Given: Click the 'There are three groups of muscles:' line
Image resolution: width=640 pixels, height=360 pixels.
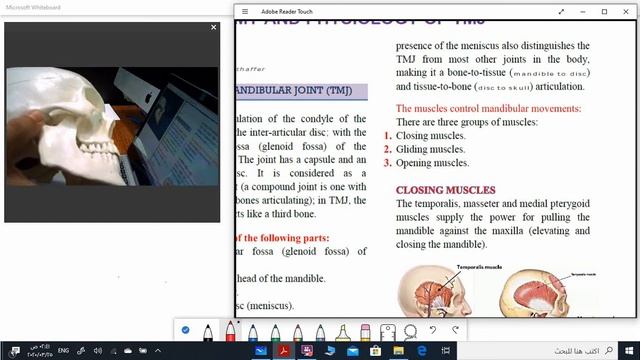Looking at the screenshot, I should [467, 122].
